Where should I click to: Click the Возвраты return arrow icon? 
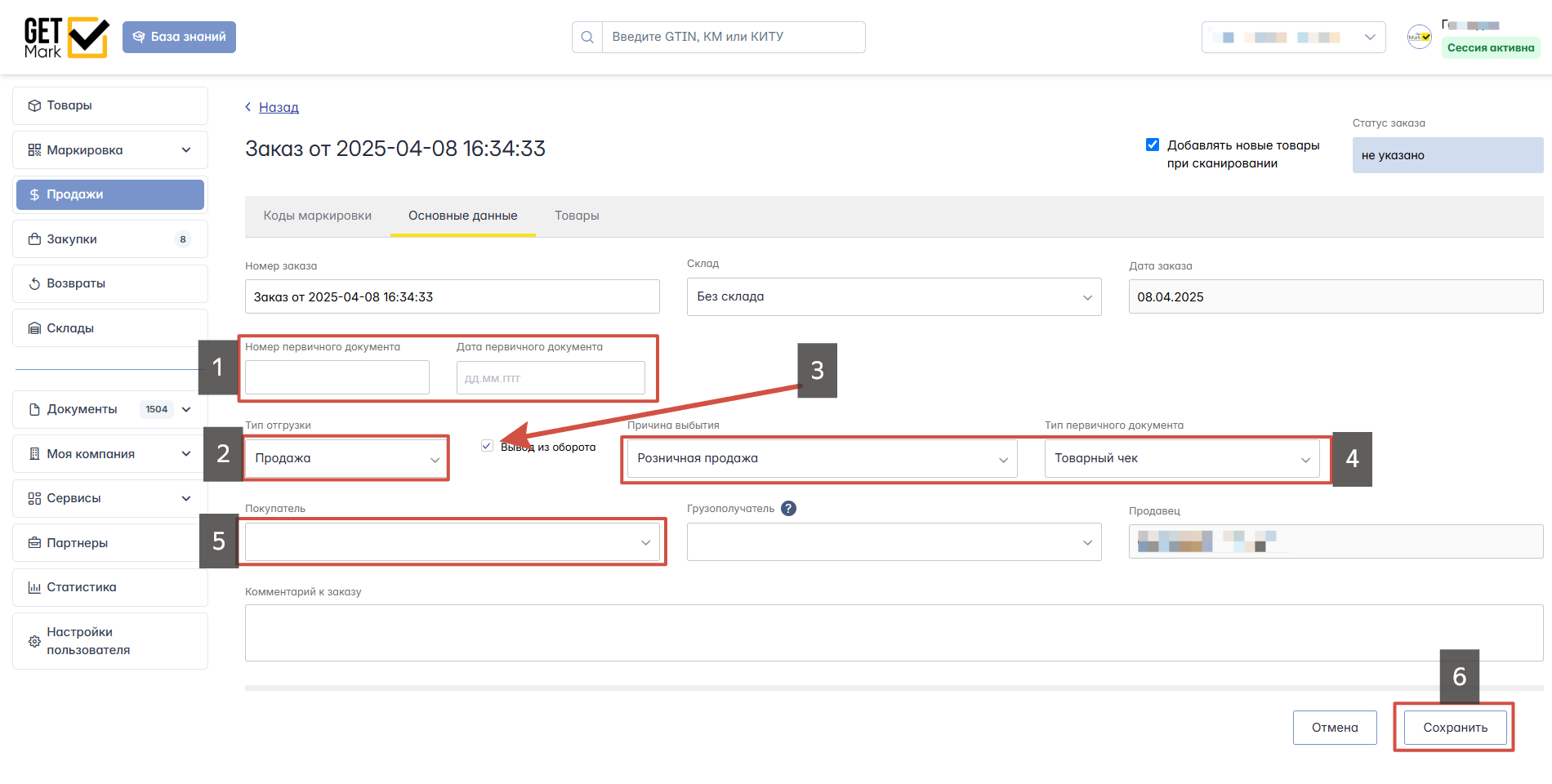point(34,283)
